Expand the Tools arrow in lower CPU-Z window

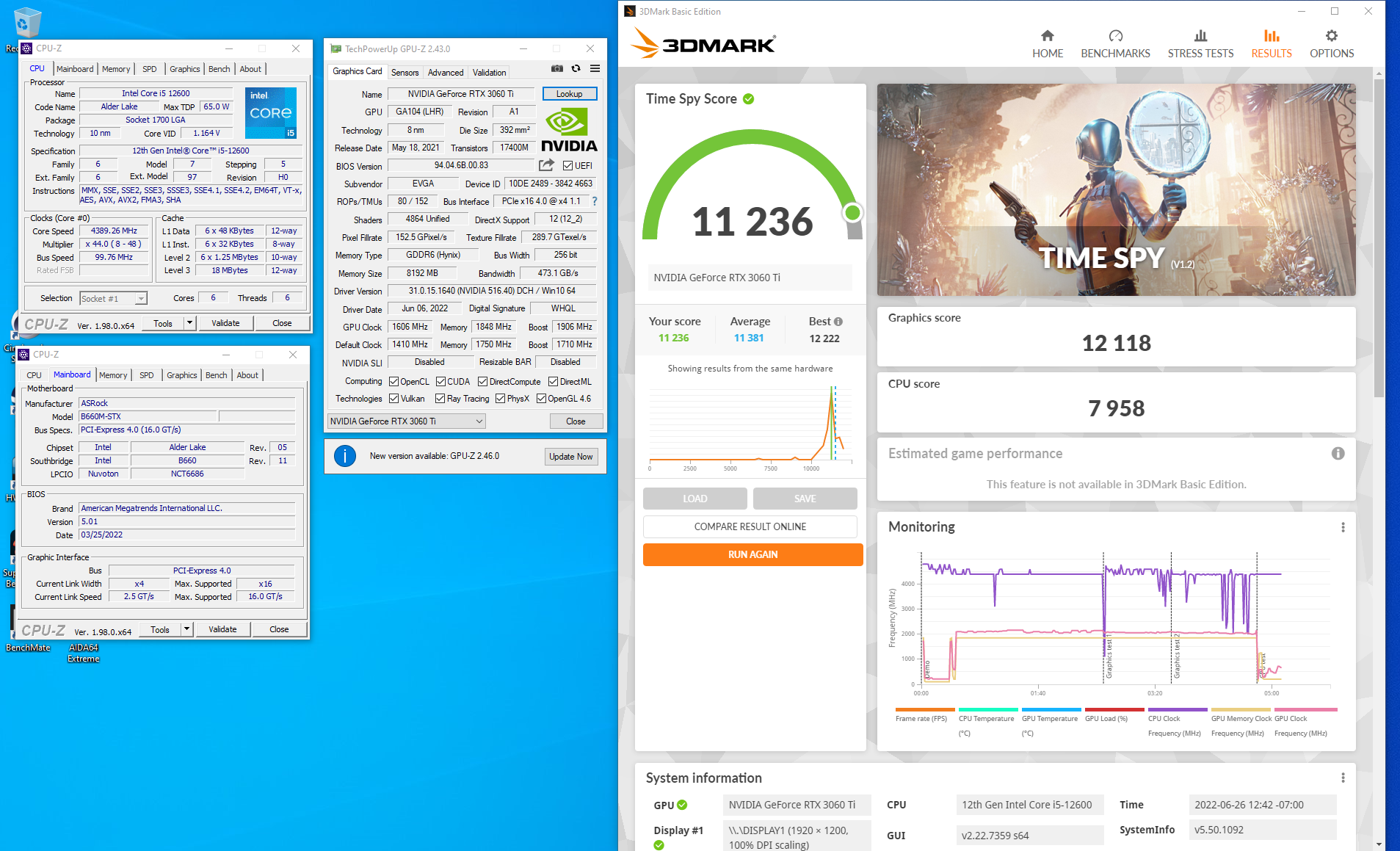(x=186, y=629)
